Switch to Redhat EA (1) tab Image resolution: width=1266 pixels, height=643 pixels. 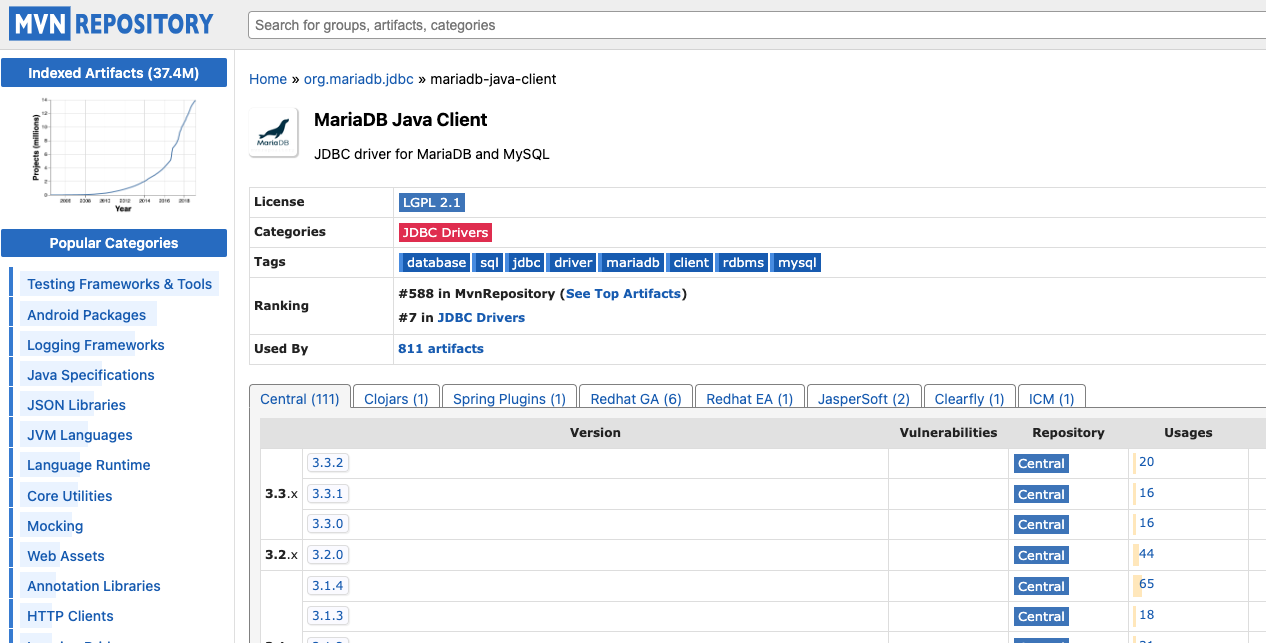coord(750,398)
